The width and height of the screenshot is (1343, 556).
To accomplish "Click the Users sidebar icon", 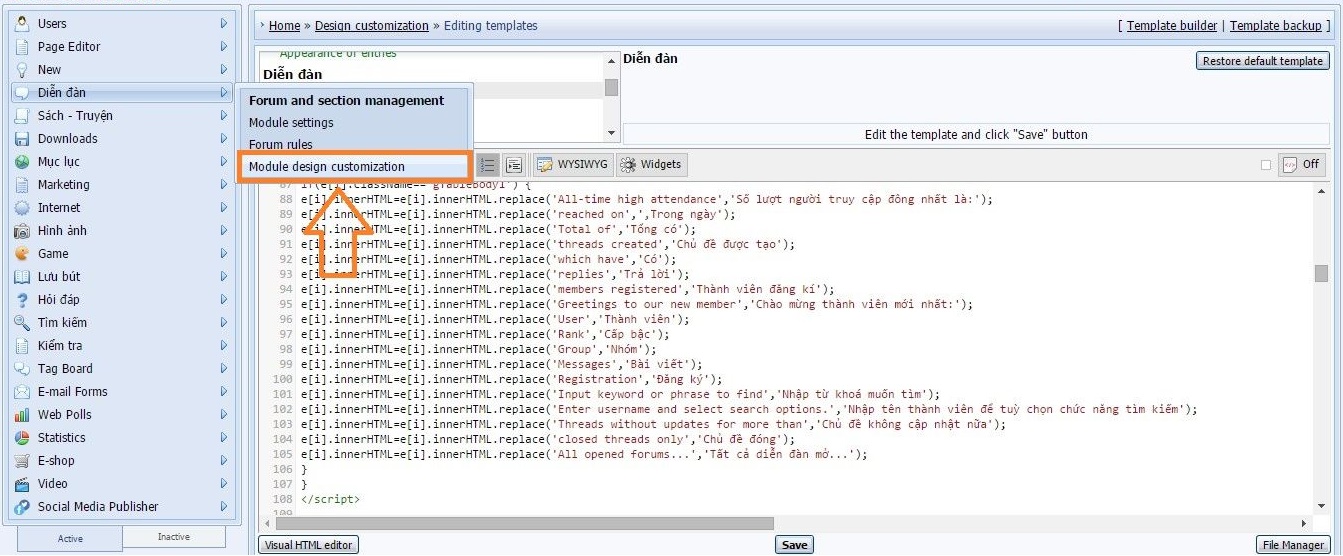I will (x=22, y=23).
